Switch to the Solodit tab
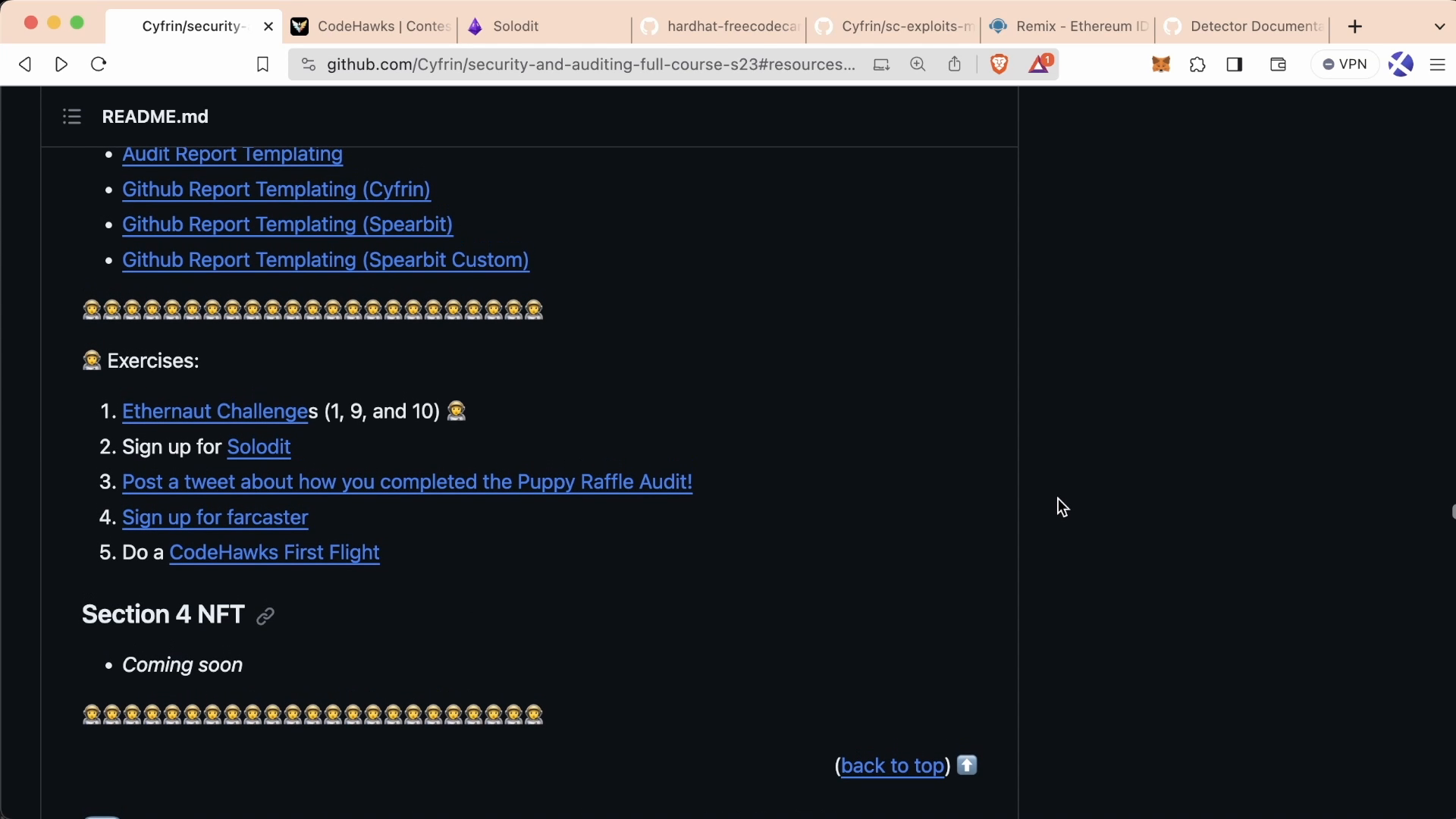1456x819 pixels. pos(516,27)
